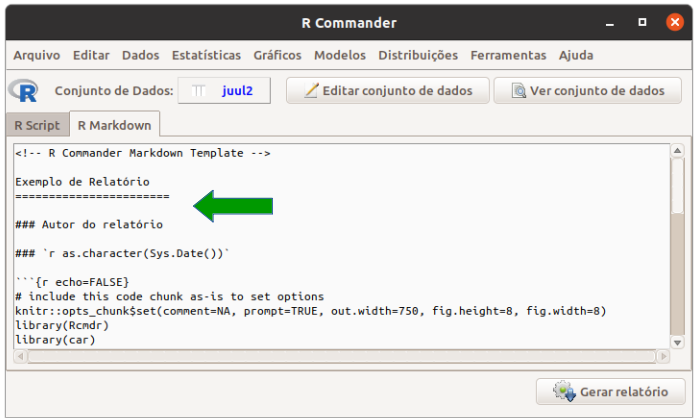Open the Distribuições menu
The image size is (695, 418).
[x=418, y=55]
